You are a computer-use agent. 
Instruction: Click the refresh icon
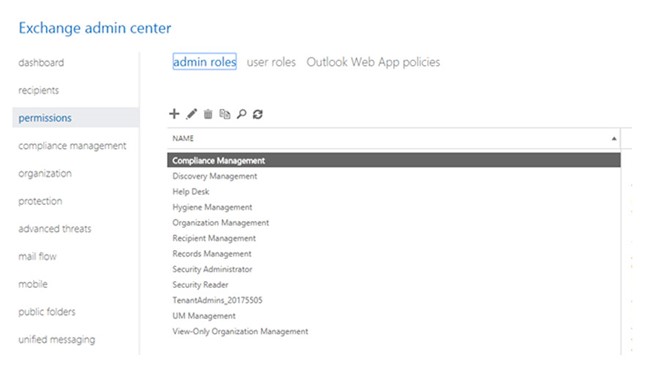(258, 114)
